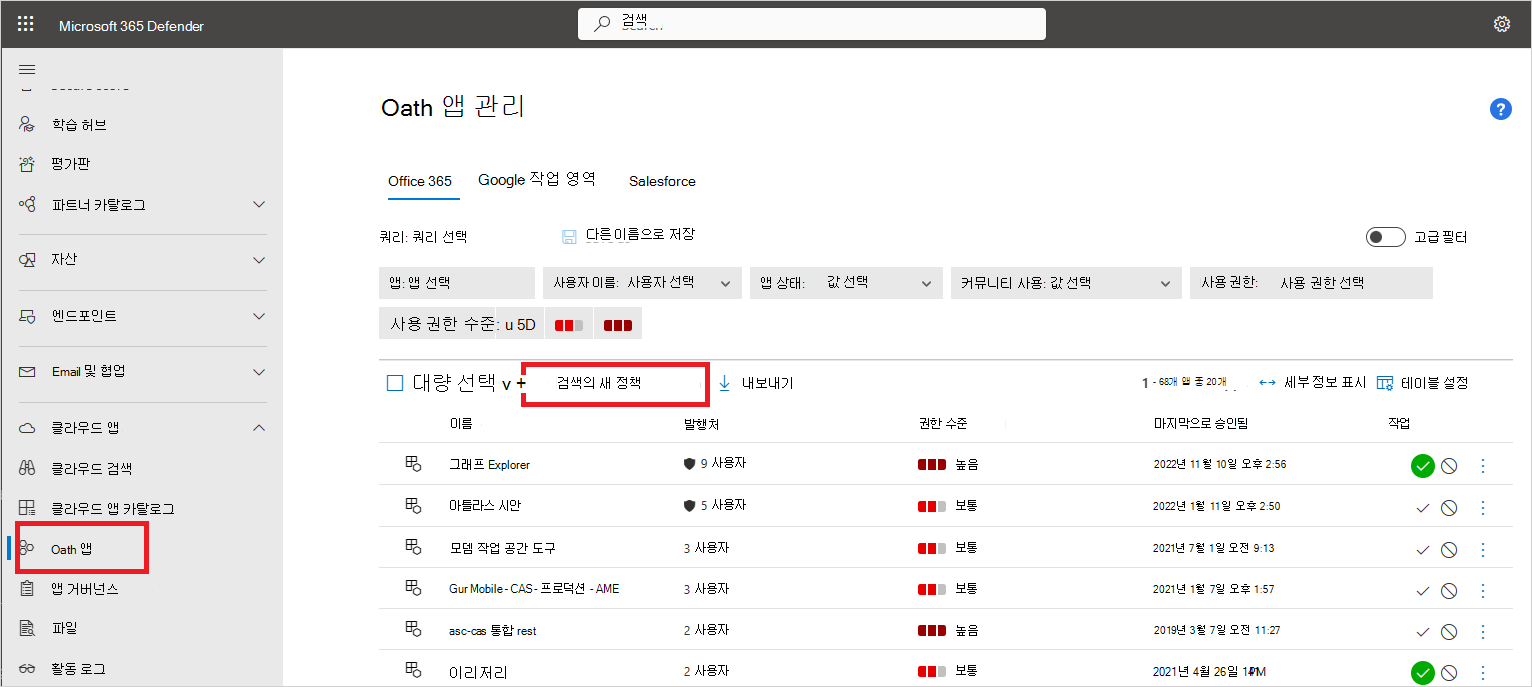Click the 클라우드 앱 cloud icon
1532x687 pixels.
coord(27,428)
